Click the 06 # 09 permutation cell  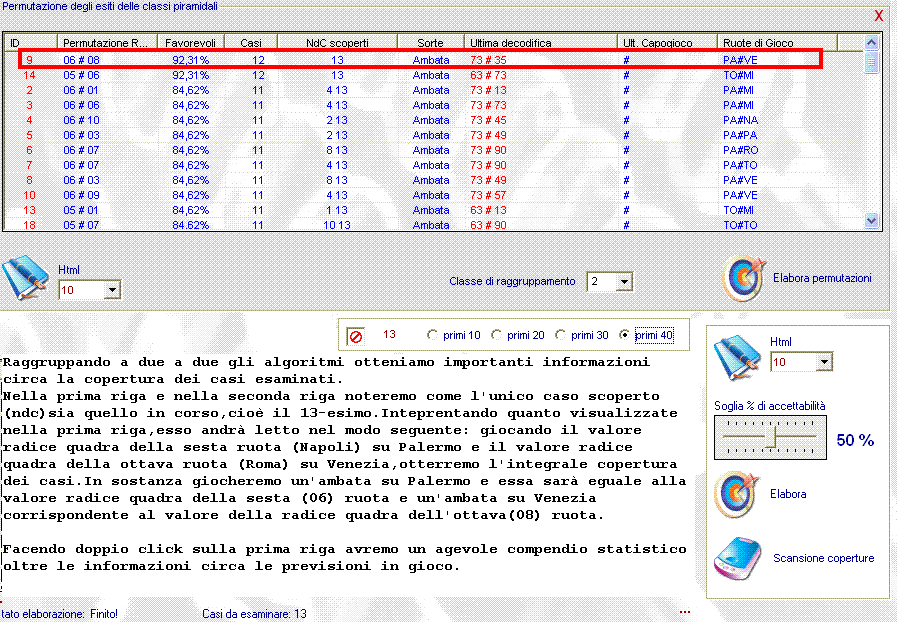tap(81, 195)
